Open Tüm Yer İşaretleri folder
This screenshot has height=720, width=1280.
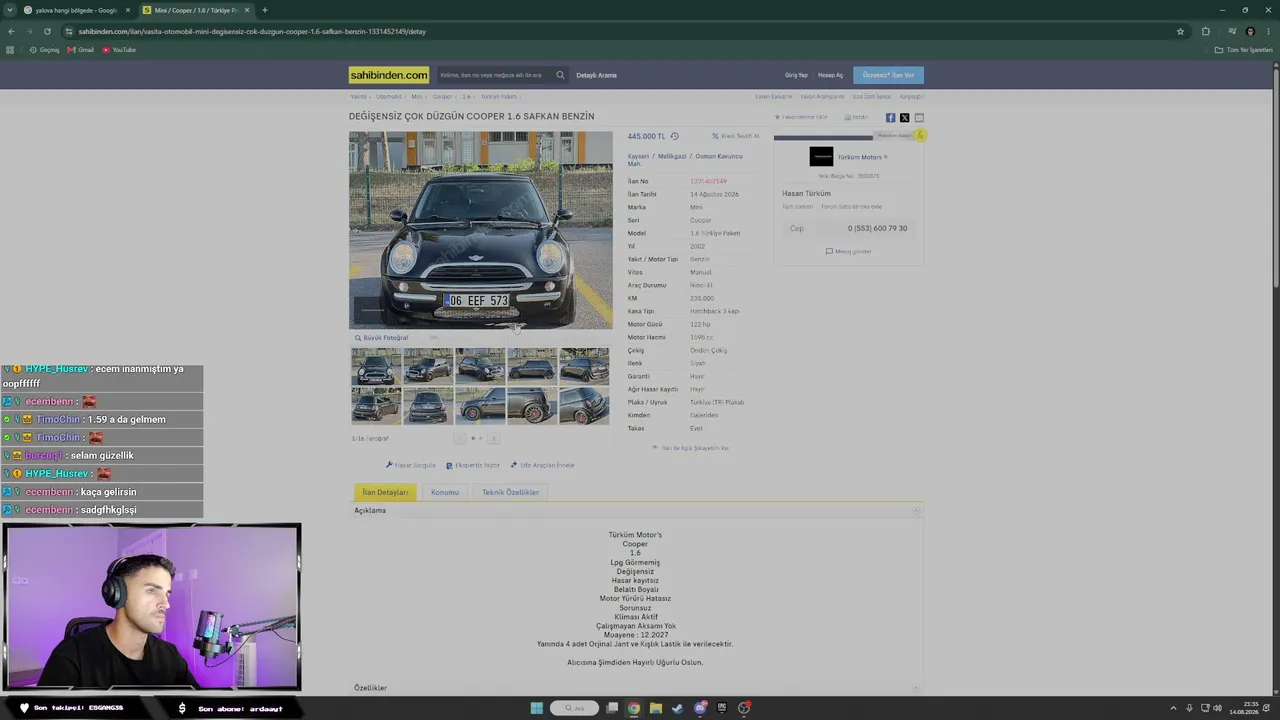click(1244, 50)
